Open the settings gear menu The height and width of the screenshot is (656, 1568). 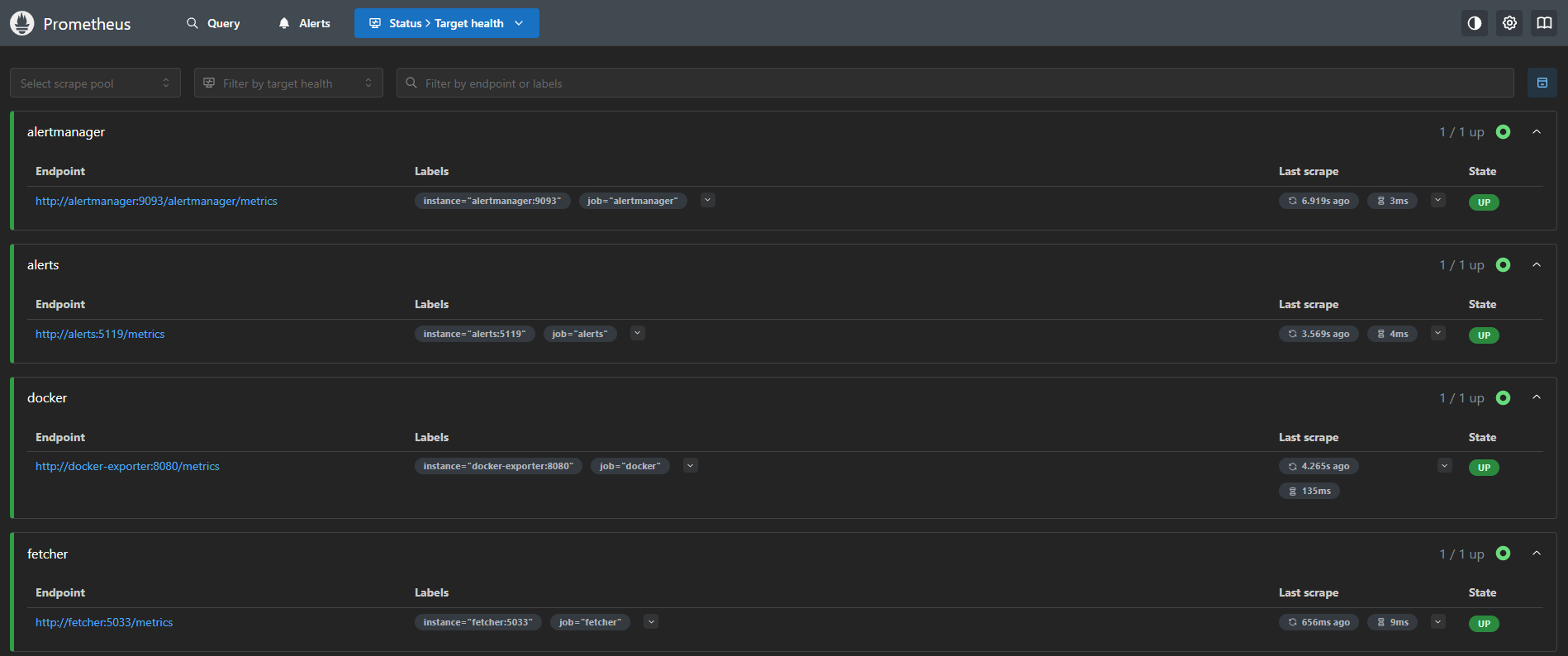[x=1509, y=23]
